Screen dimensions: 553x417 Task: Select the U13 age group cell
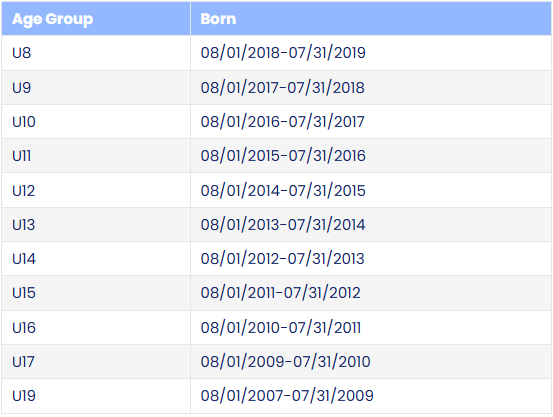[96, 225]
